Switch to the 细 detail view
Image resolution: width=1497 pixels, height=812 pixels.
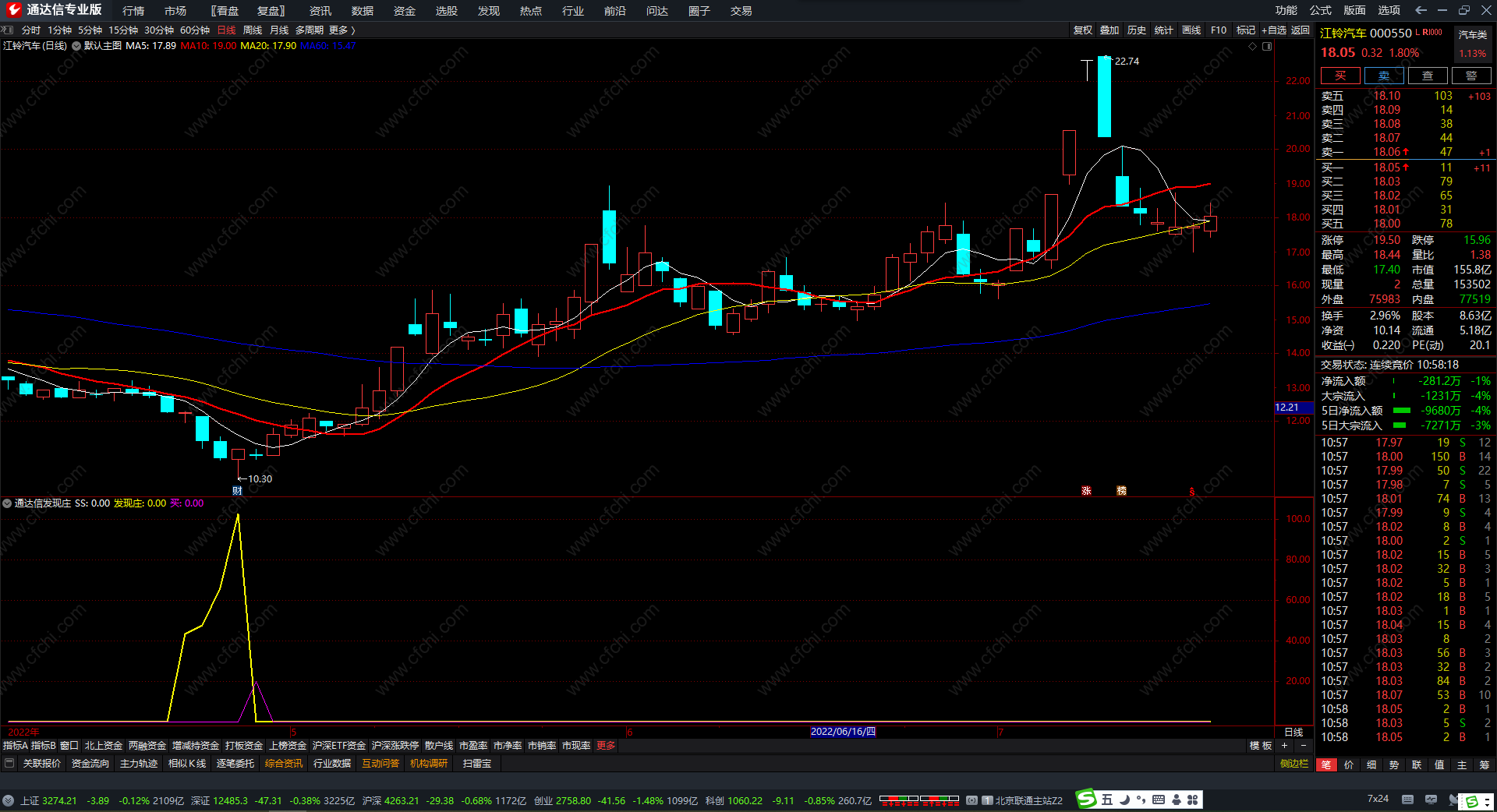pos(1371,764)
